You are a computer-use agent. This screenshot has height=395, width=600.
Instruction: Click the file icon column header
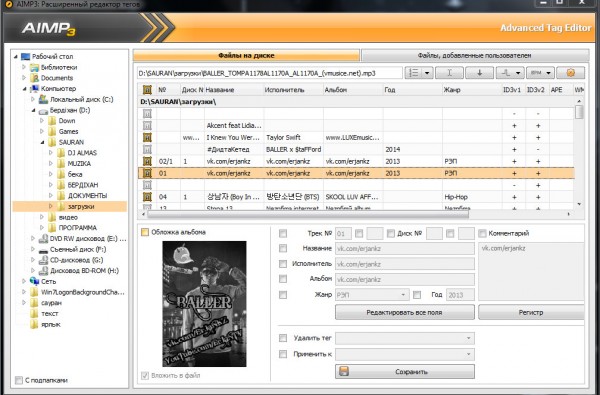point(147,90)
